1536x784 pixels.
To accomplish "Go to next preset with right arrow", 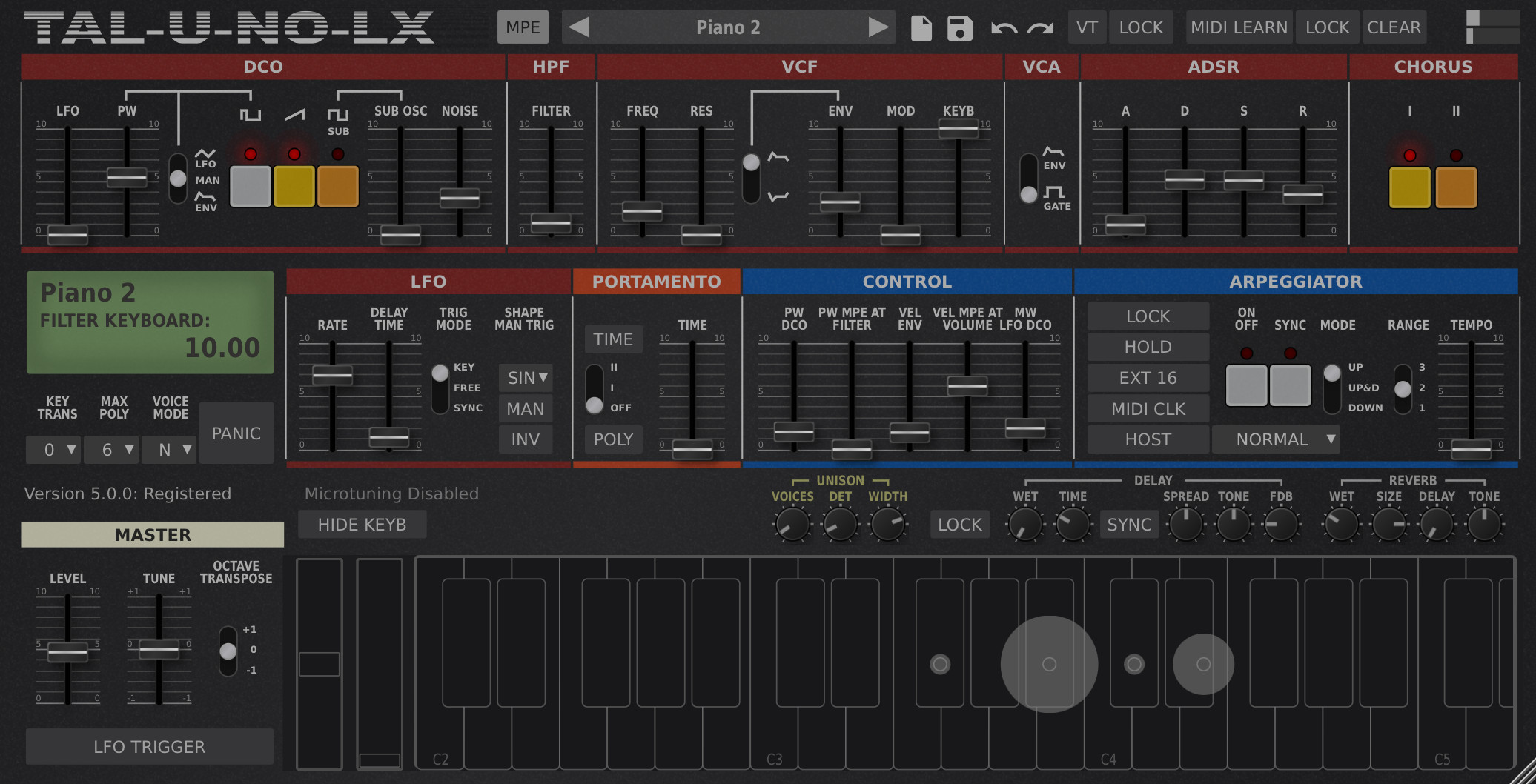I will (878, 27).
